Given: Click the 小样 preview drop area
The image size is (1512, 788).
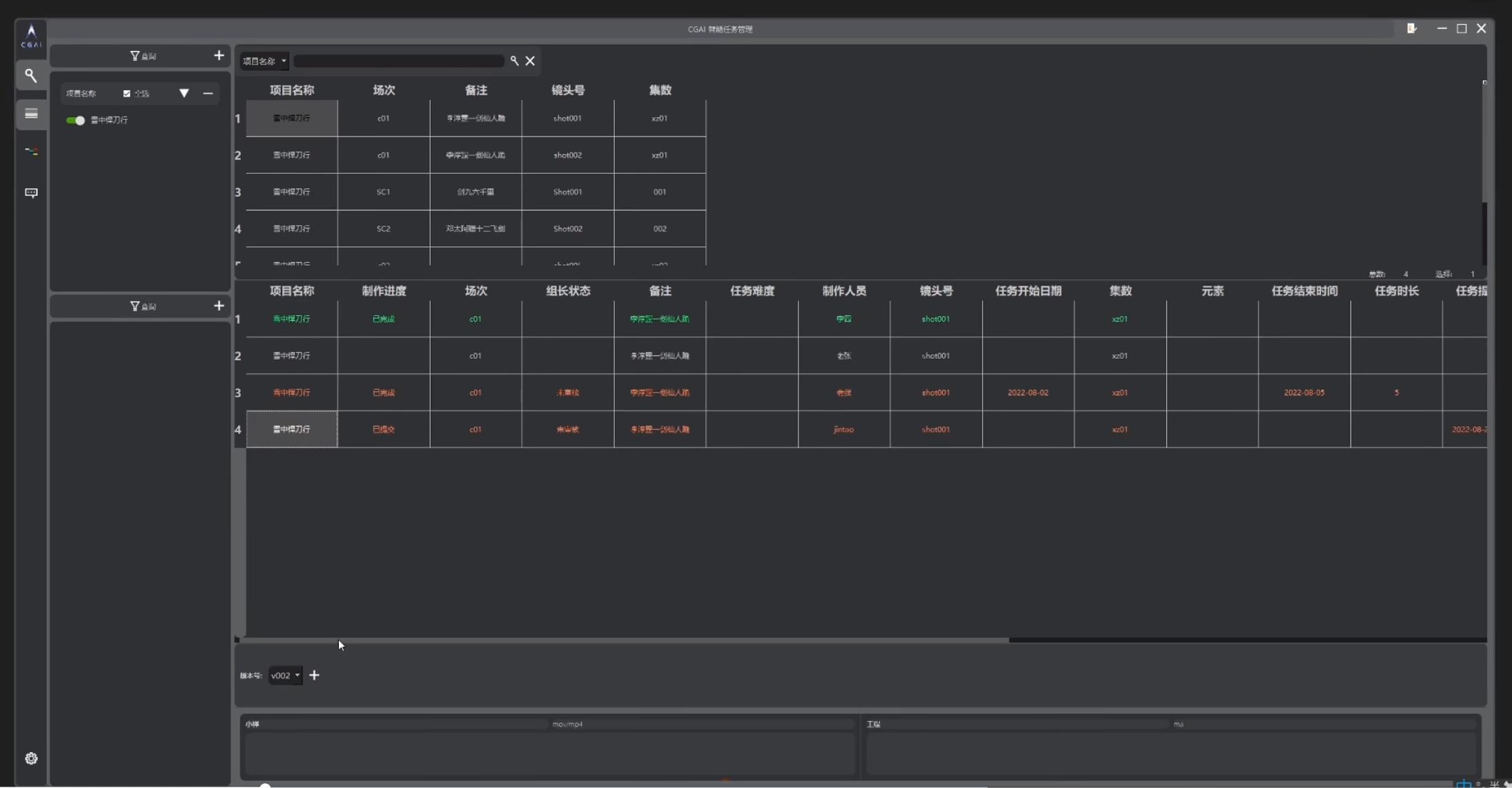Looking at the screenshot, I should tap(549, 753).
